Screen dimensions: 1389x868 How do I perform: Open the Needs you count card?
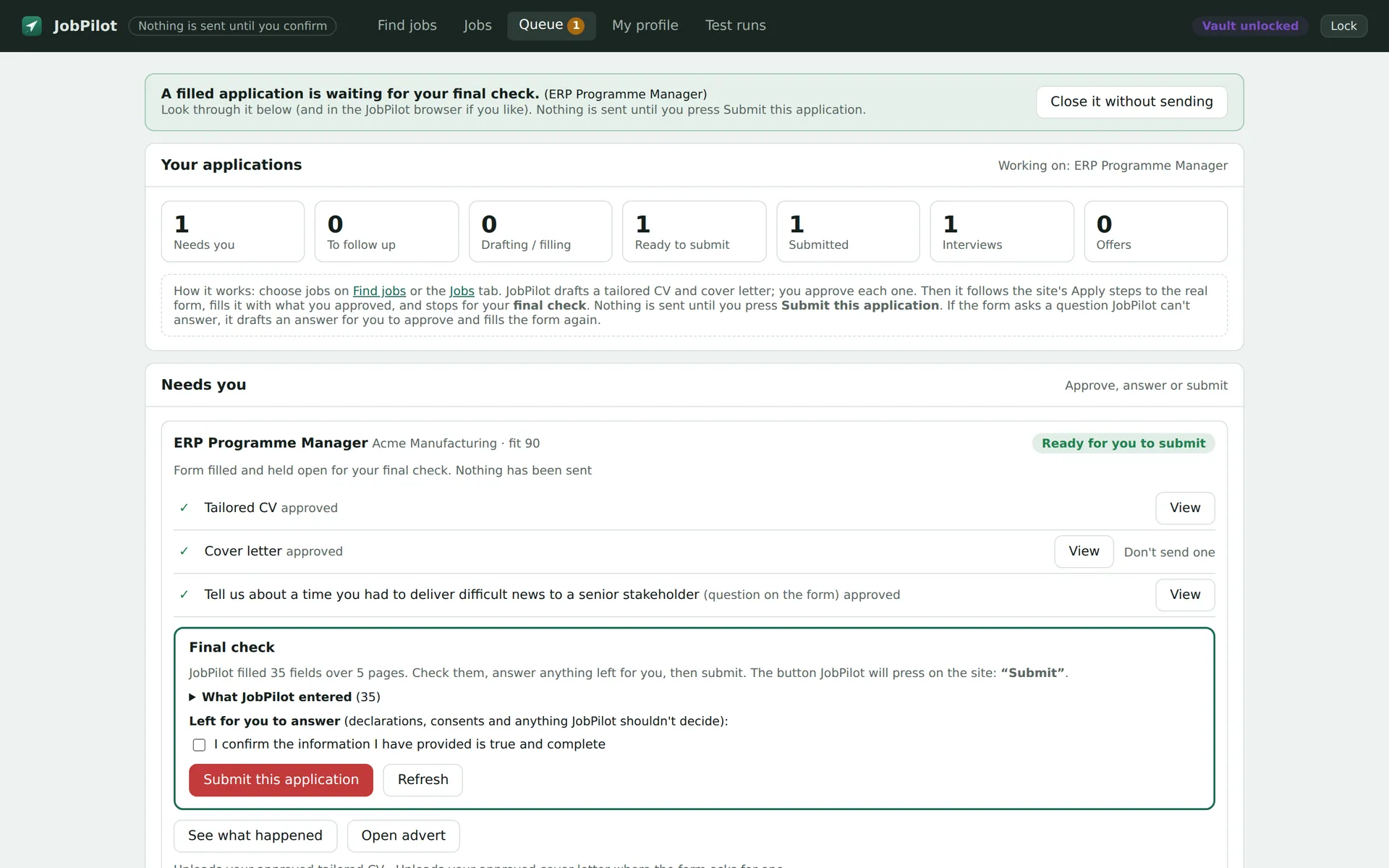[233, 231]
